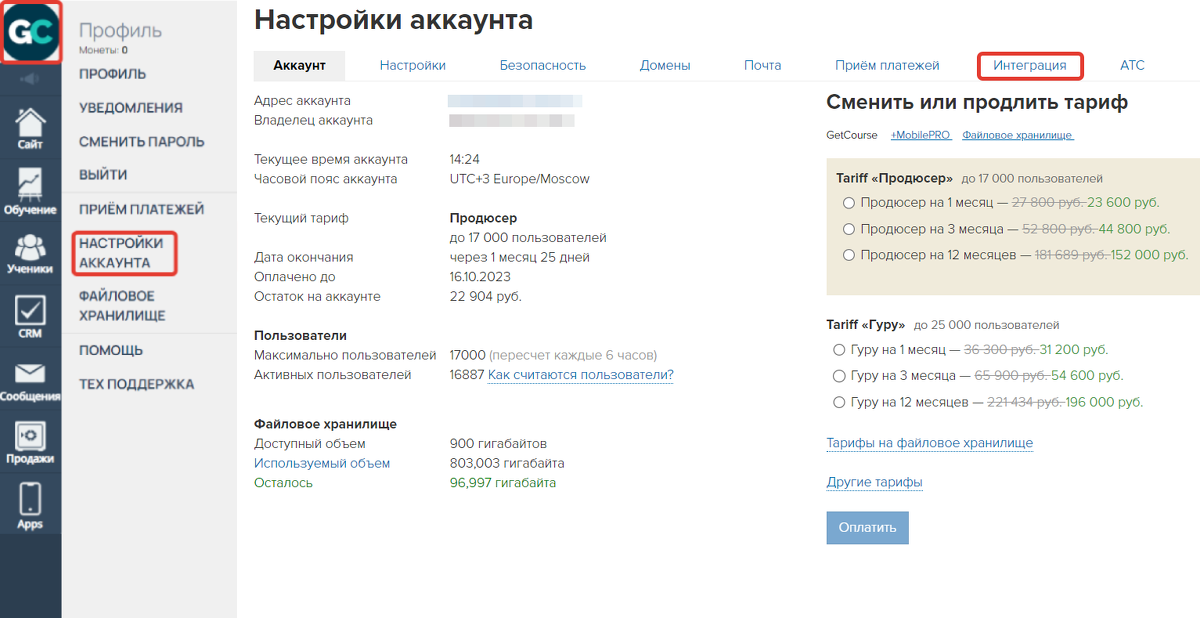Image resolution: width=1200 pixels, height=618 pixels.
Task: Click the Используемый объем label
Action: pos(322,463)
